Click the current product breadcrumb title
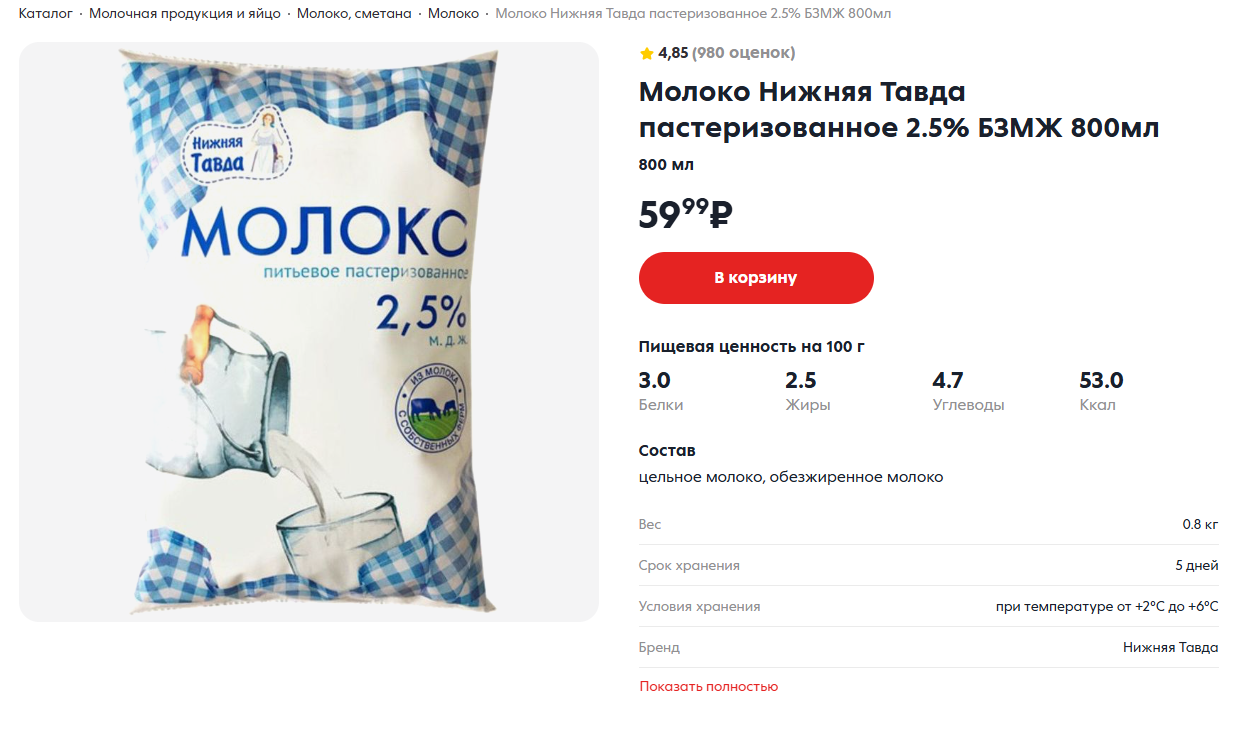The height and width of the screenshot is (735, 1252). coord(693,14)
